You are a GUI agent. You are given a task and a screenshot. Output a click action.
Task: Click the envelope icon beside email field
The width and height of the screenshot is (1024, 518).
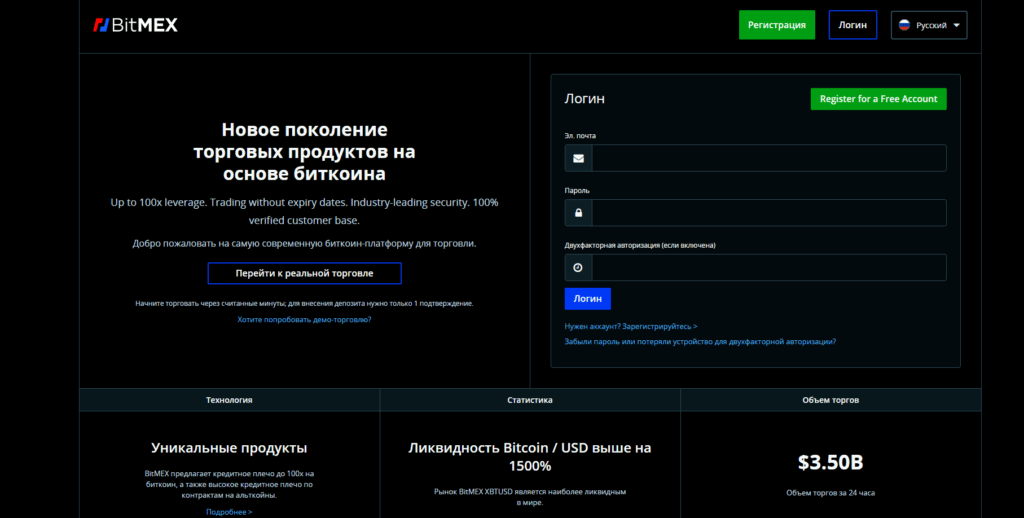tap(578, 158)
